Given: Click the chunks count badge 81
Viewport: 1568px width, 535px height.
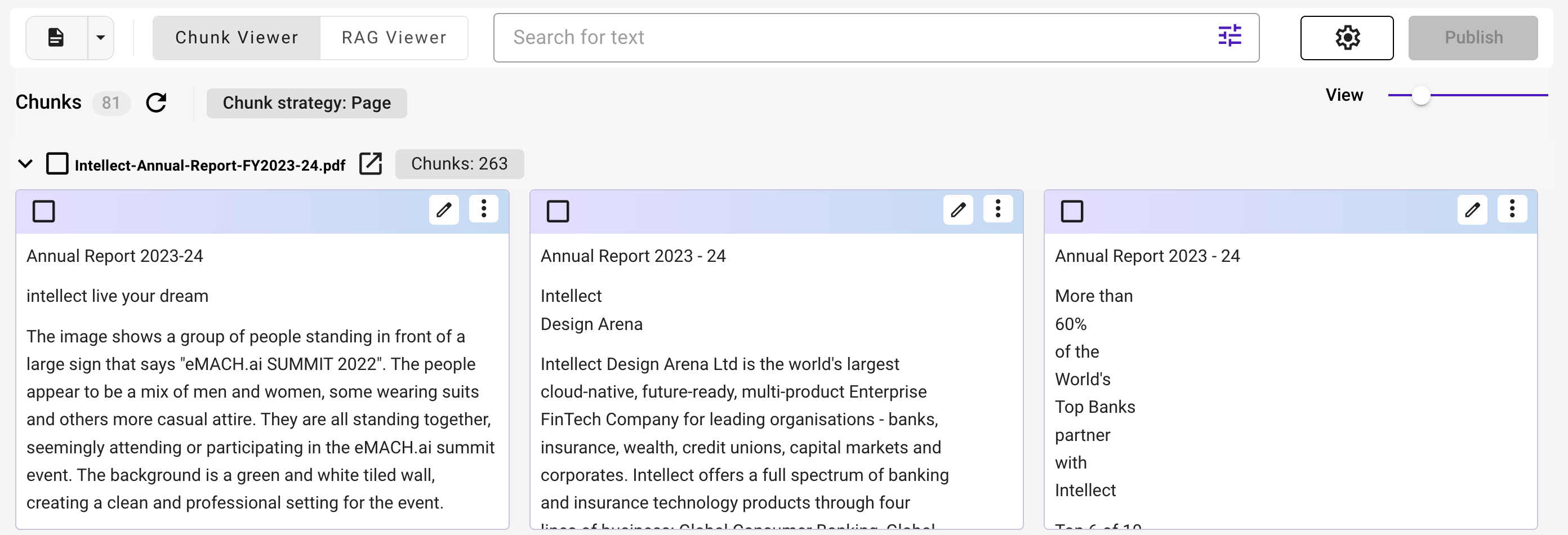Looking at the screenshot, I should [x=111, y=103].
